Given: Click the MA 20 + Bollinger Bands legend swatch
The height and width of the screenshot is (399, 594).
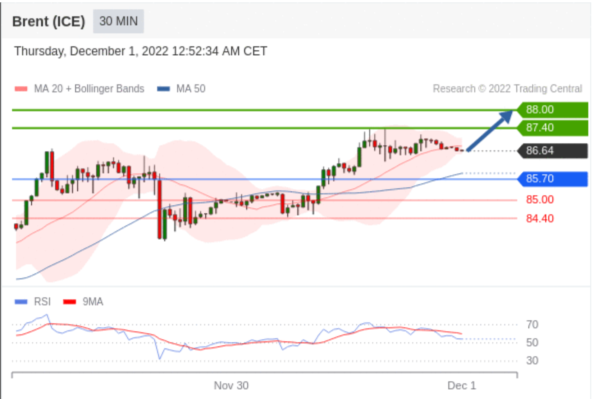Looking at the screenshot, I should click(21, 89).
